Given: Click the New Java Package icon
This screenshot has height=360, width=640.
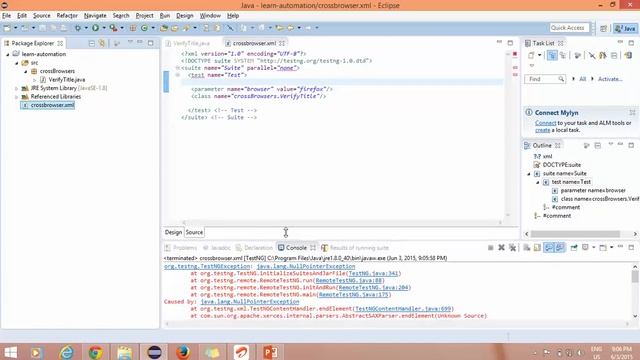Looking at the screenshot, I should (133, 28).
